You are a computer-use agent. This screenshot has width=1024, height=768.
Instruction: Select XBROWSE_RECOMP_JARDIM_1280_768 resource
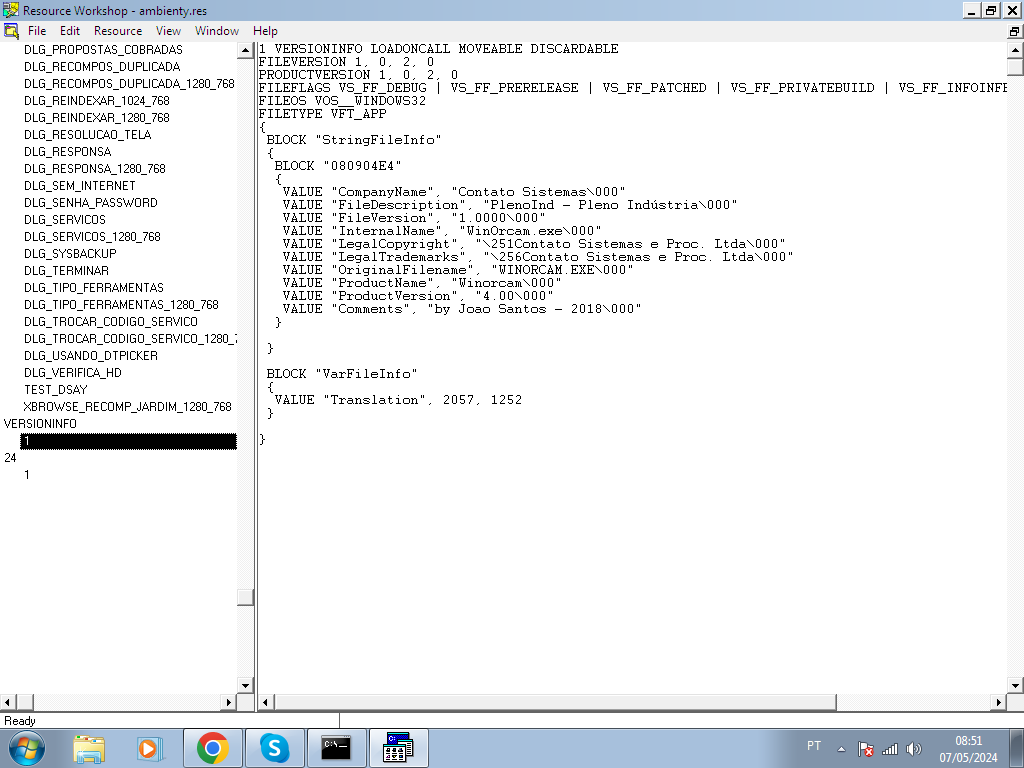pyautogui.click(x=127, y=406)
